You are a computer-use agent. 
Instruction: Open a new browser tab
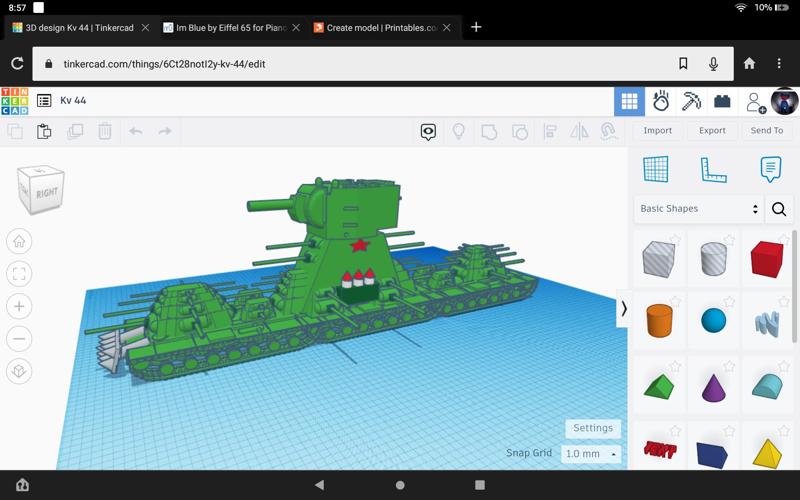pos(476,27)
